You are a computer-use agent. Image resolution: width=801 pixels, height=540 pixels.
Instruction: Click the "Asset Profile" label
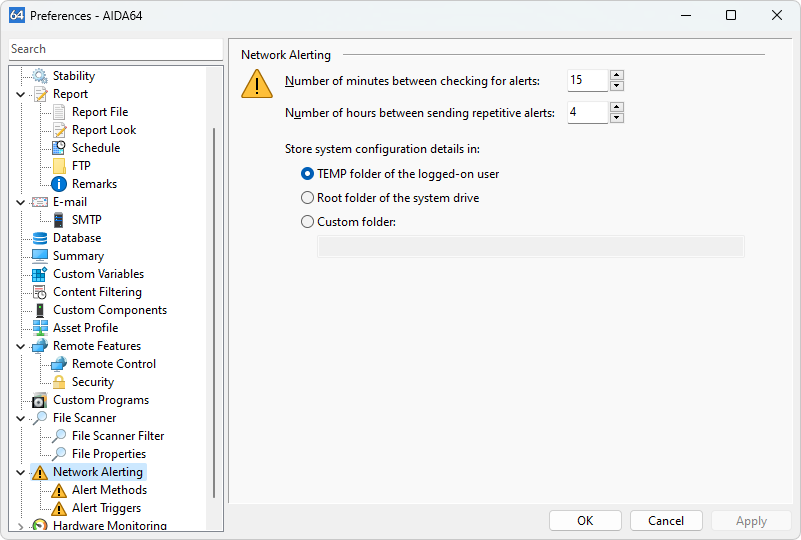click(x=86, y=328)
